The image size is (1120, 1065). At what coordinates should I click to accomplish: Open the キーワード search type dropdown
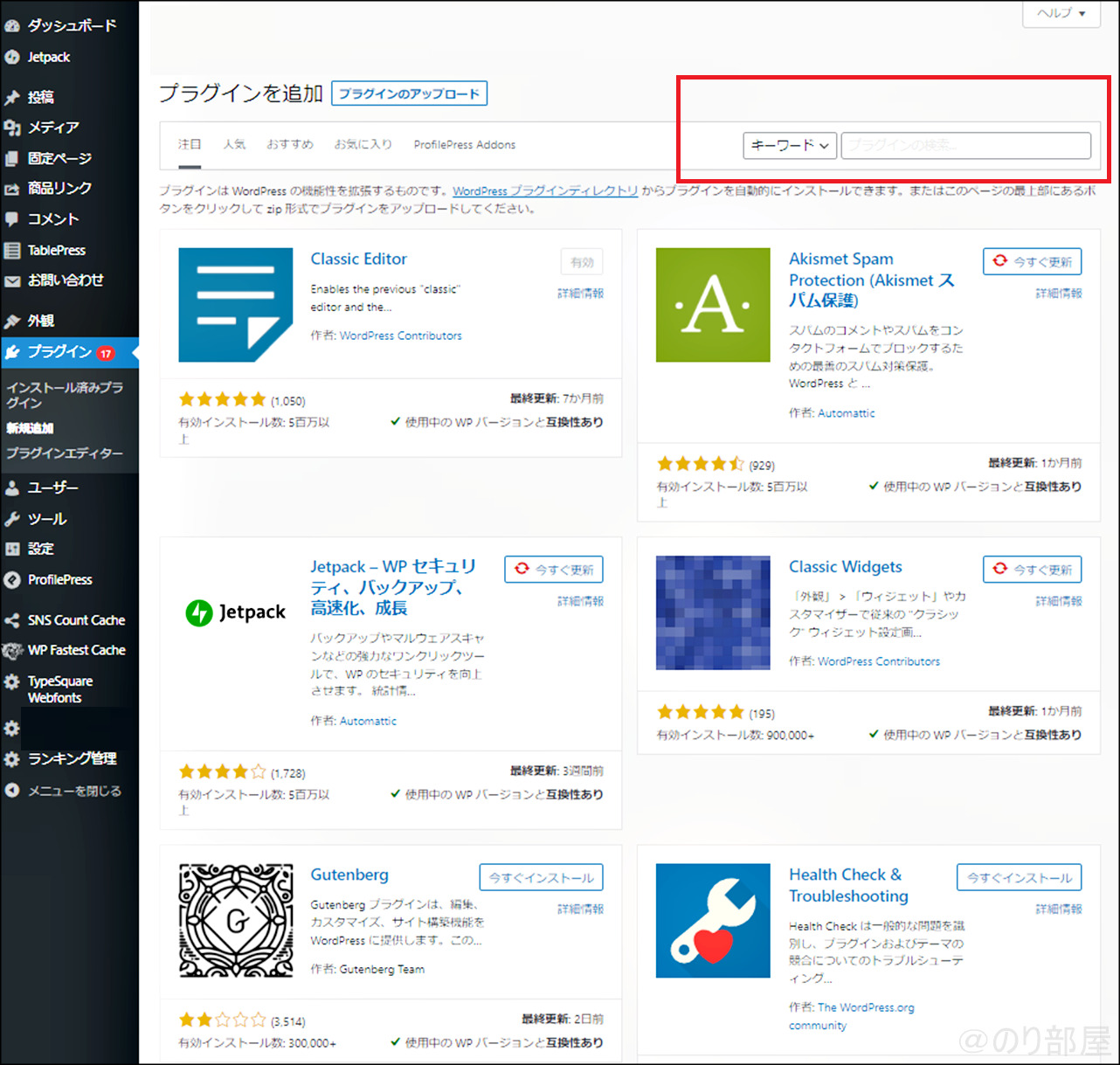tap(790, 146)
